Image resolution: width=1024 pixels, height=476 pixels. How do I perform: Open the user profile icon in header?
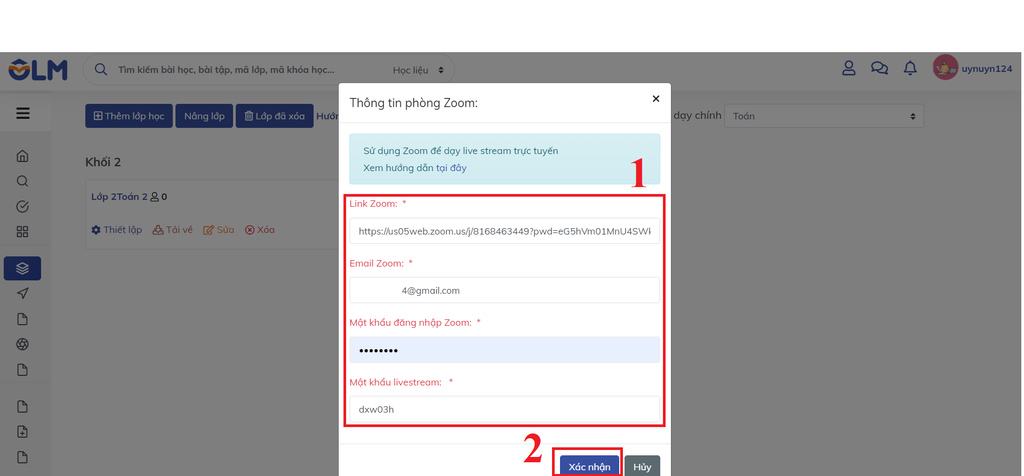pyautogui.click(x=848, y=68)
